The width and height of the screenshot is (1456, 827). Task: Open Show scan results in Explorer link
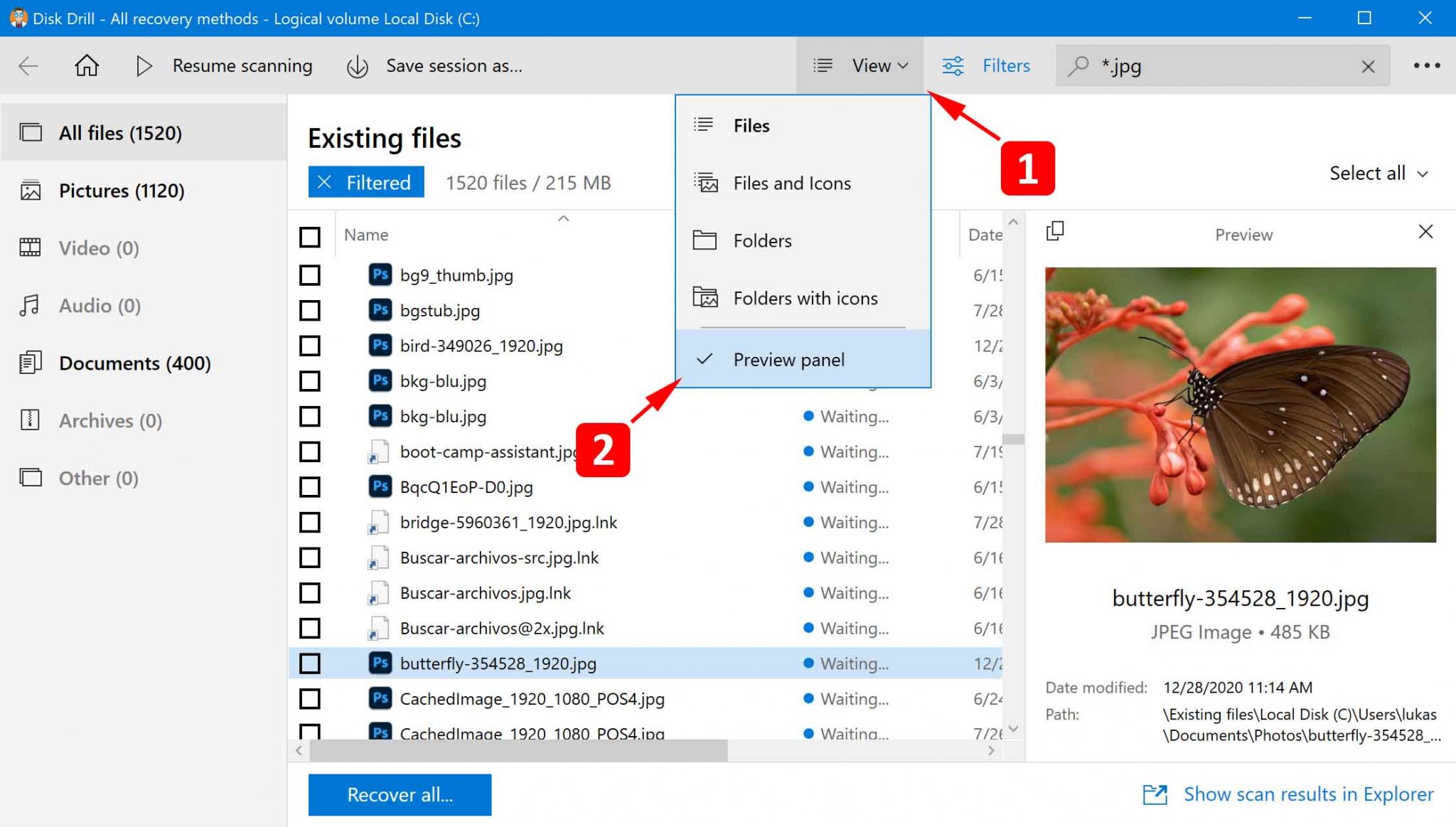1307,794
